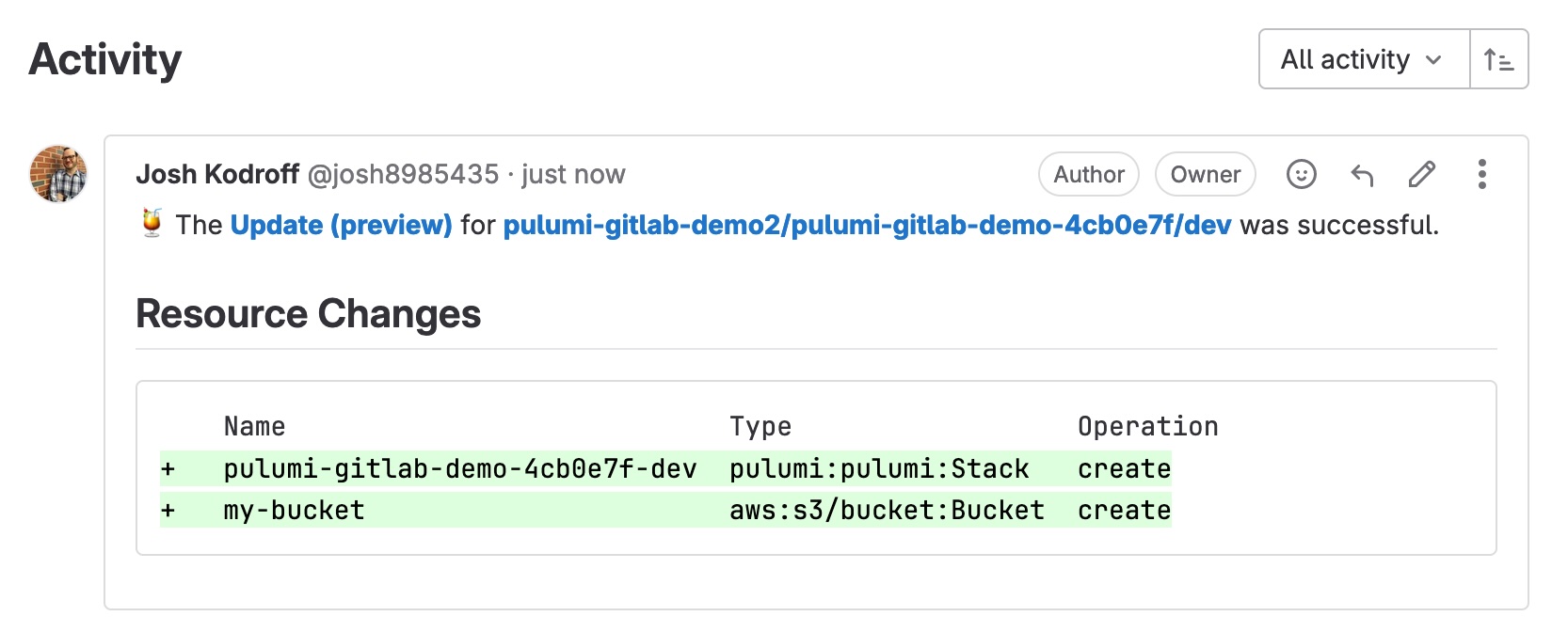The height and width of the screenshot is (632, 1568).
Task: Edit the comment with the pencil icon
Action: 1422,174
